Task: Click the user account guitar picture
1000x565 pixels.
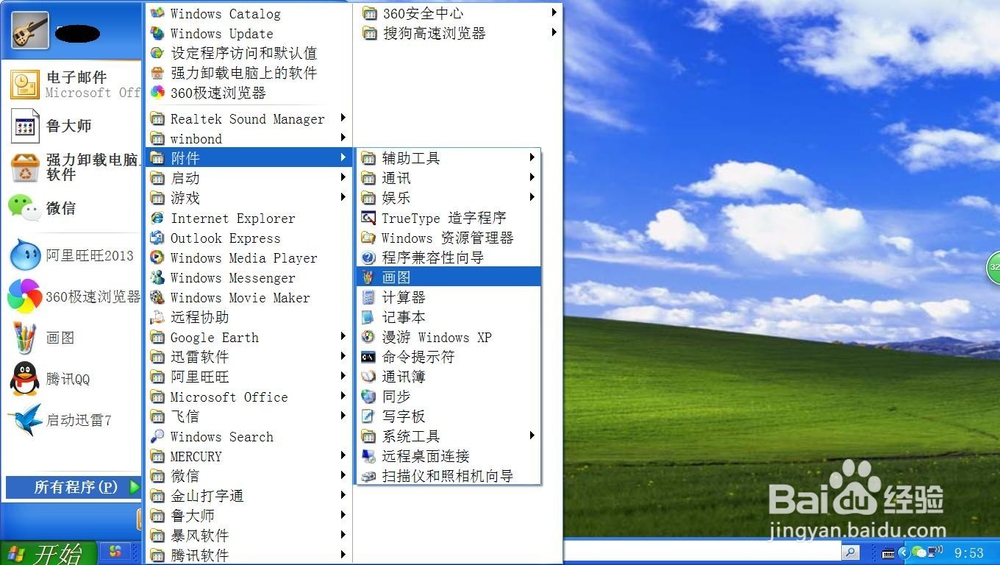Action: click(30, 29)
